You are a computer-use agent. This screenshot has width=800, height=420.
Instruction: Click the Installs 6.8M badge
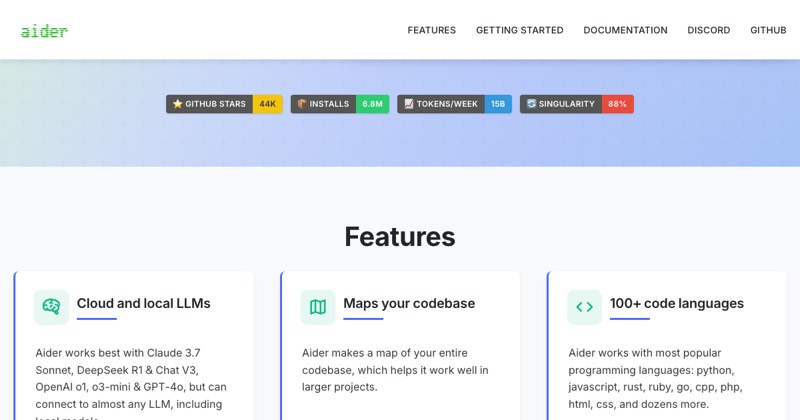340,104
